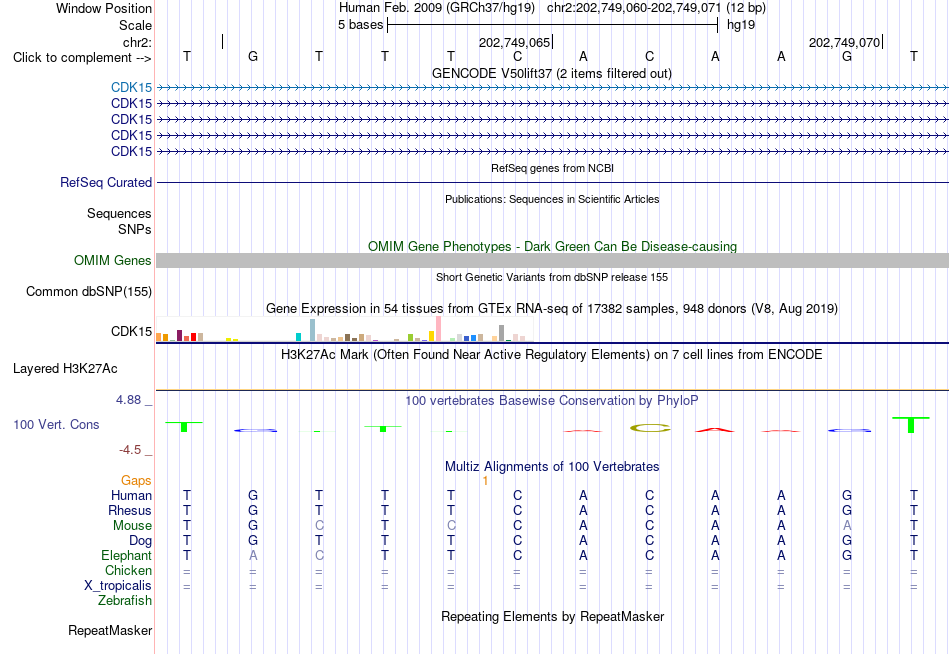Click the Layered H3K27Ac label
The image size is (950, 654).
(65, 369)
